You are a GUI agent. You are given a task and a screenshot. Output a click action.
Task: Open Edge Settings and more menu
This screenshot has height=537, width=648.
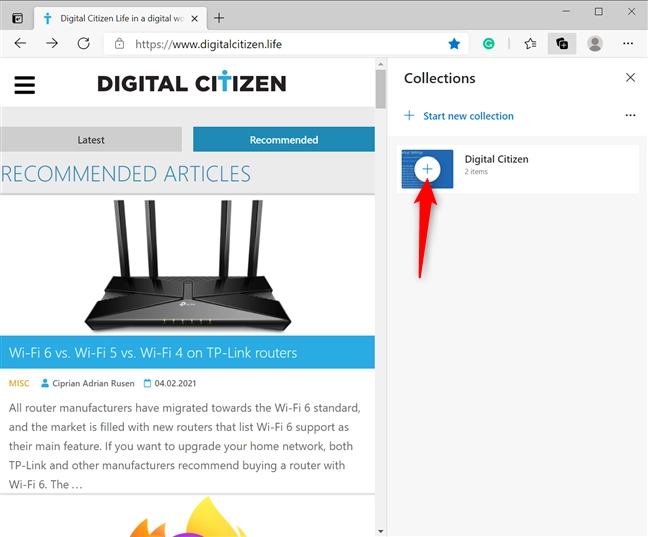click(628, 43)
